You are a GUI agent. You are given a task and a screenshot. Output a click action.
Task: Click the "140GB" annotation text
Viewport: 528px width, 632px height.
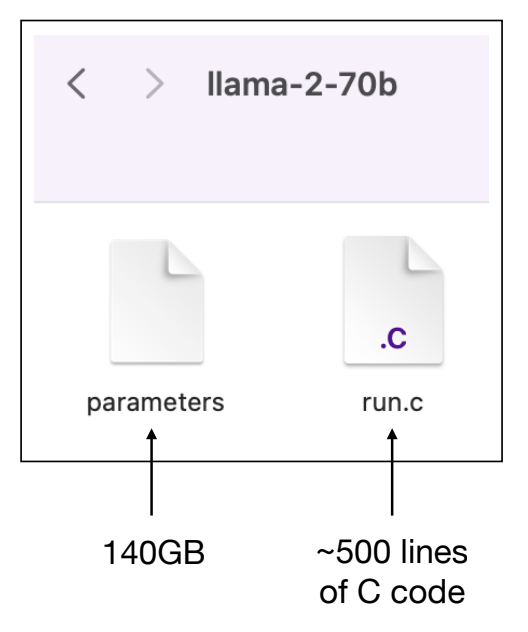pyautogui.click(x=154, y=553)
